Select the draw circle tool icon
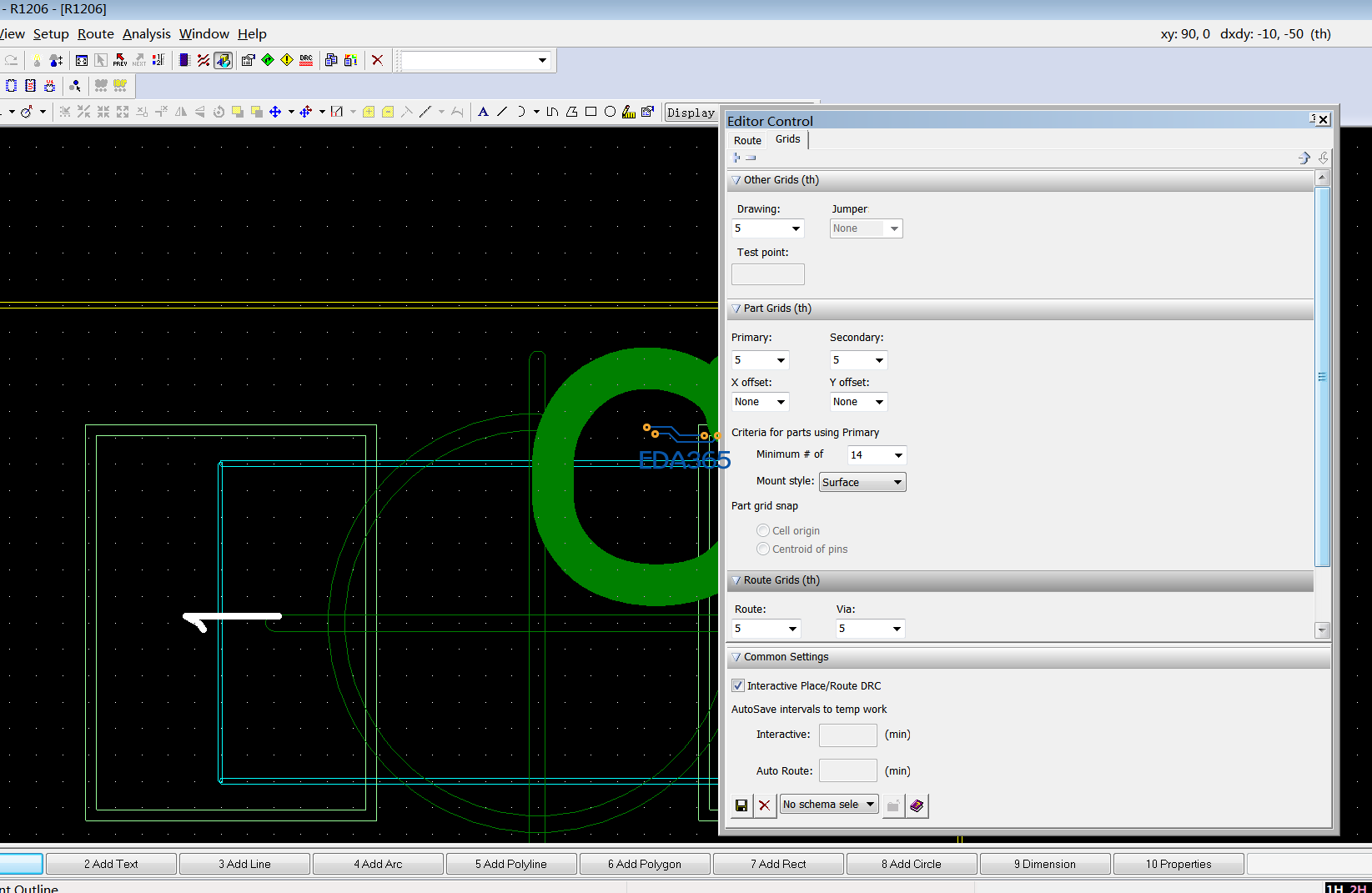This screenshot has width=1372, height=893. (x=610, y=112)
